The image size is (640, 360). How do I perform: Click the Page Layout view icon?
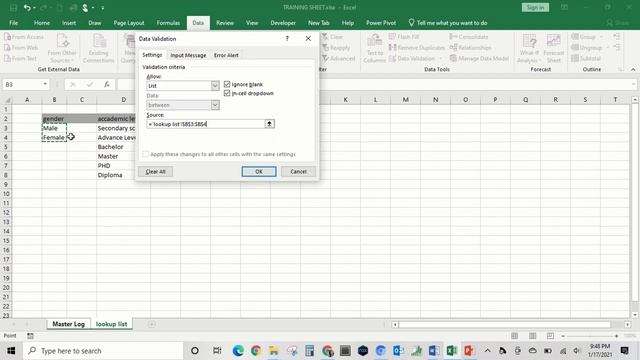click(532, 336)
